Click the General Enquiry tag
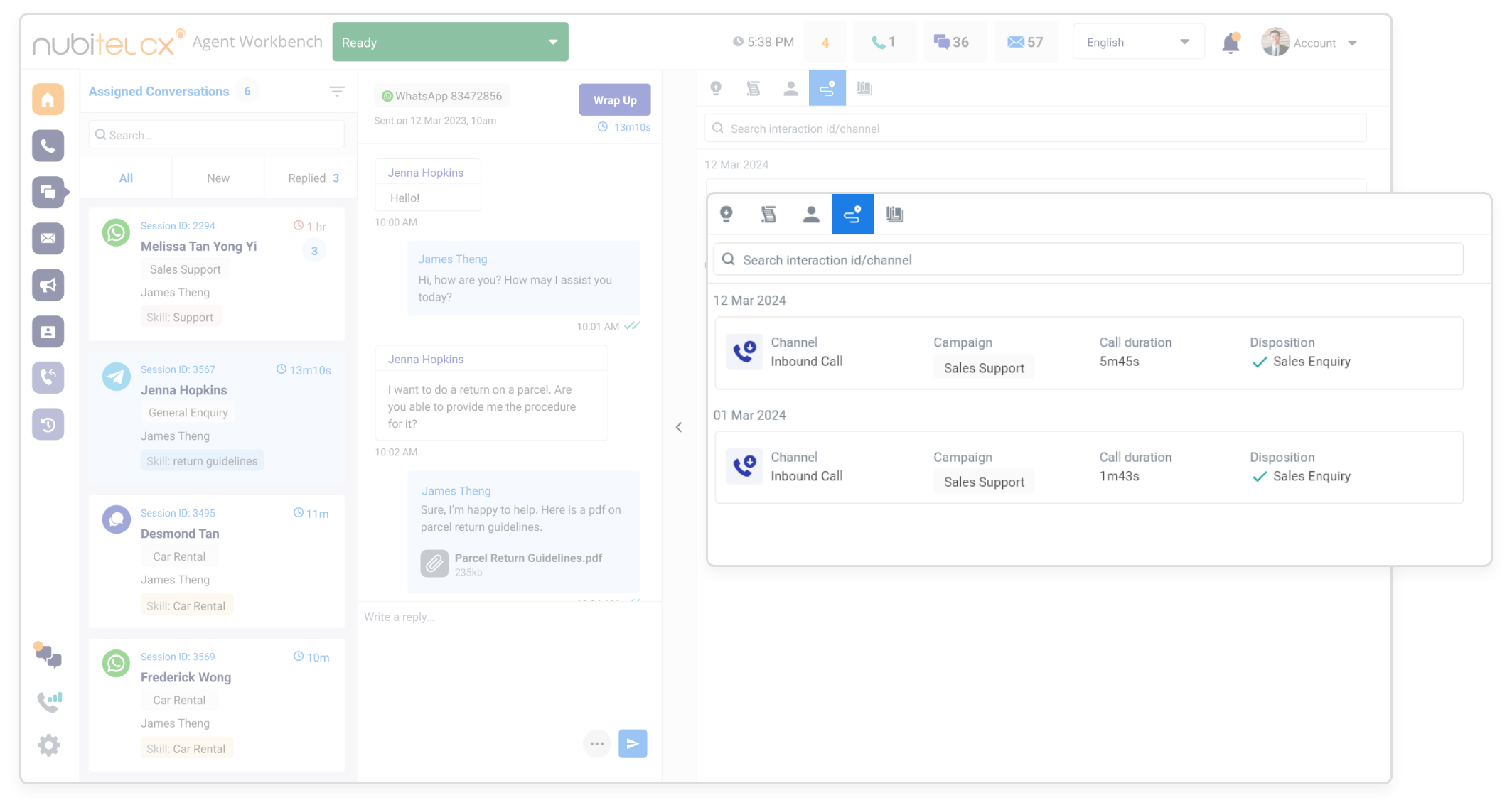 [x=188, y=412]
